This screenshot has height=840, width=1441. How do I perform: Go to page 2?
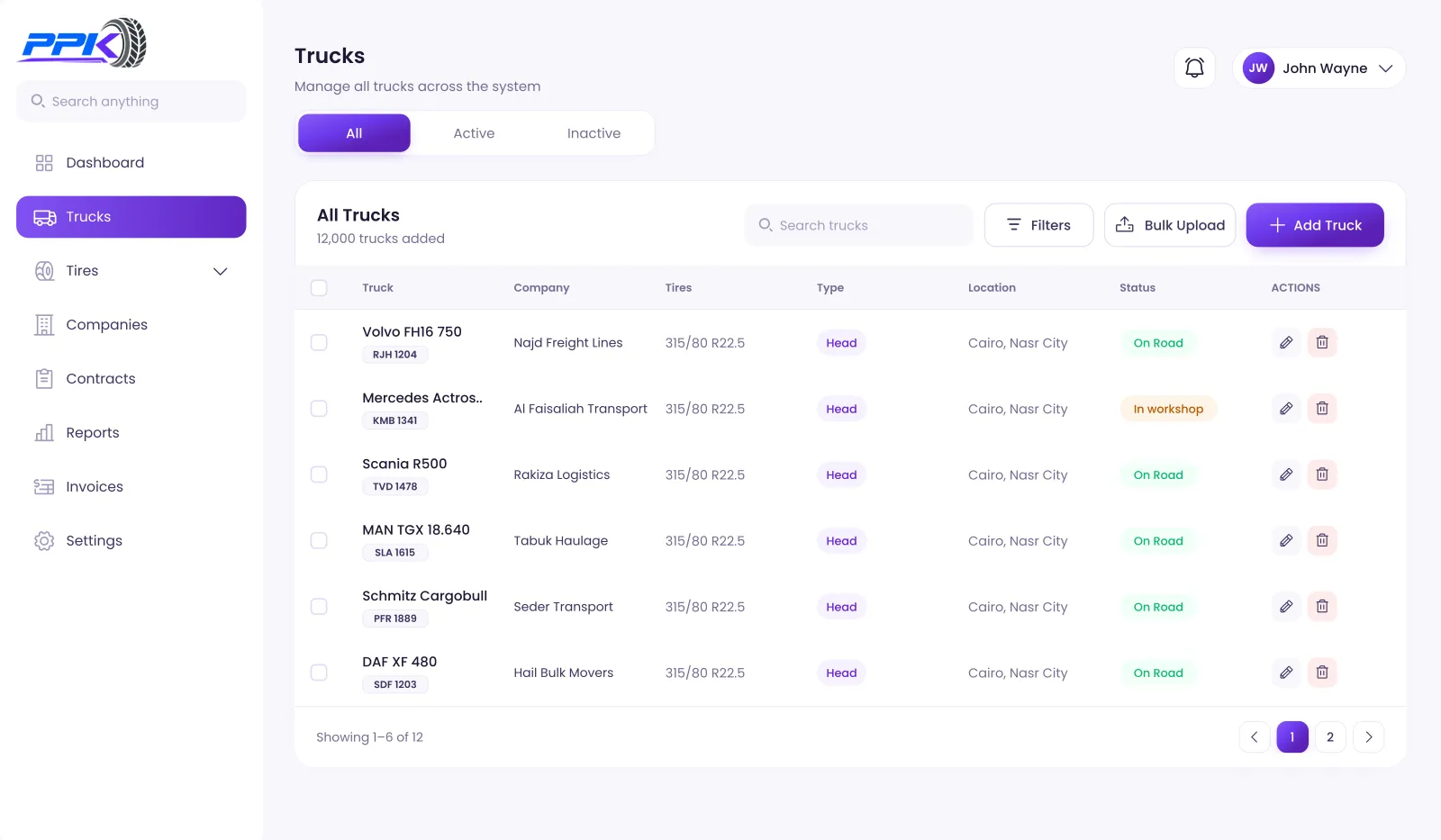(1330, 737)
